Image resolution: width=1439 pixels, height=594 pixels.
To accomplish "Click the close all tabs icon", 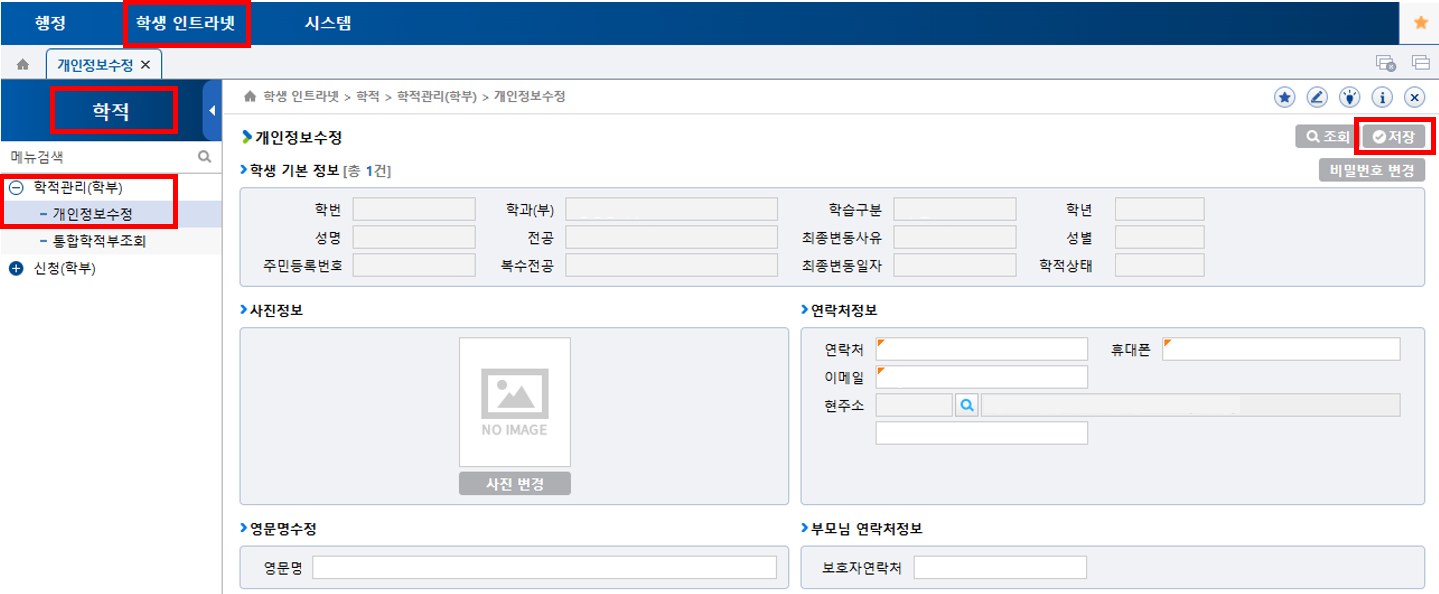I will coord(1385,63).
